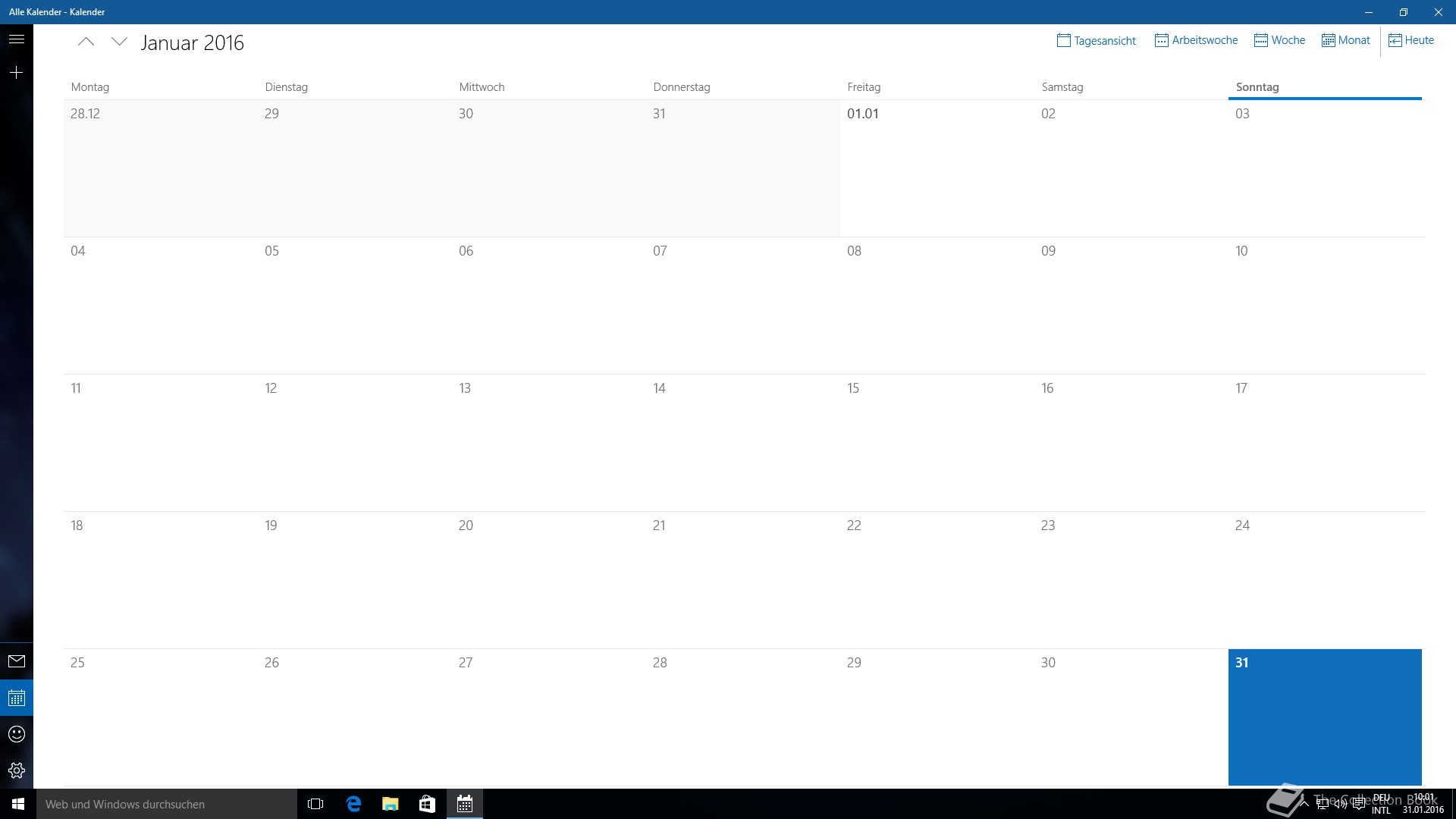Select day 09 in the calendar
This screenshot has width=1456, height=819.
tap(1131, 306)
